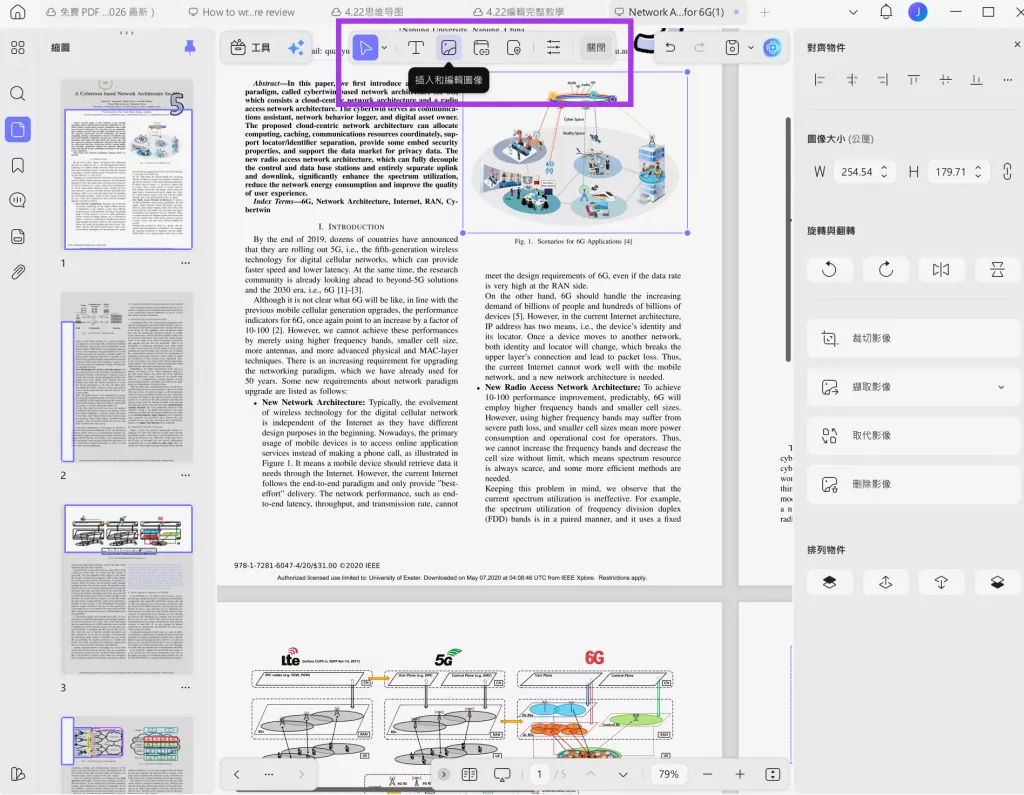Click the 關閉 button to close editing
This screenshot has width=1024, height=795.
(597, 47)
